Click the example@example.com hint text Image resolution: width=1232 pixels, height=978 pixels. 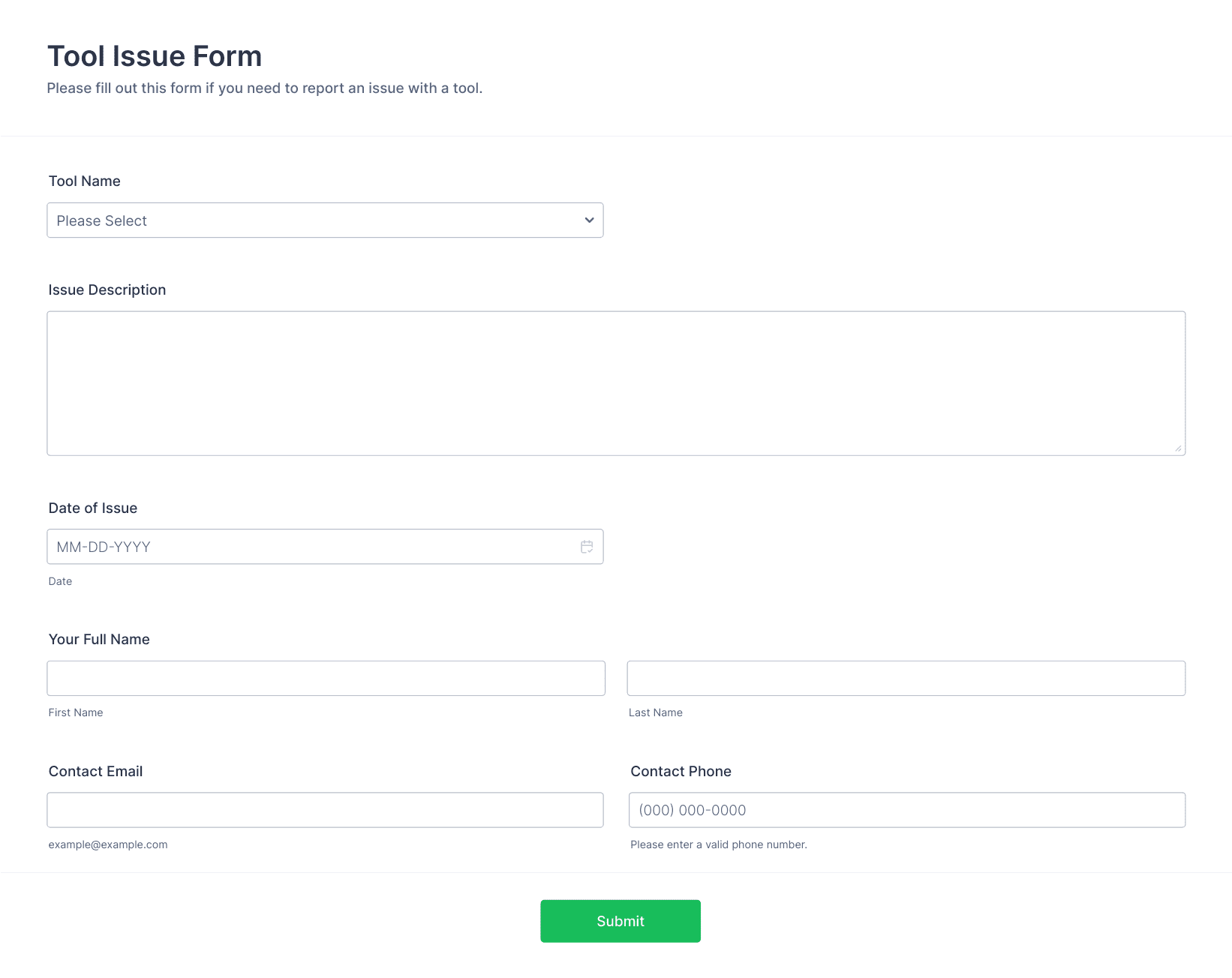tap(108, 844)
